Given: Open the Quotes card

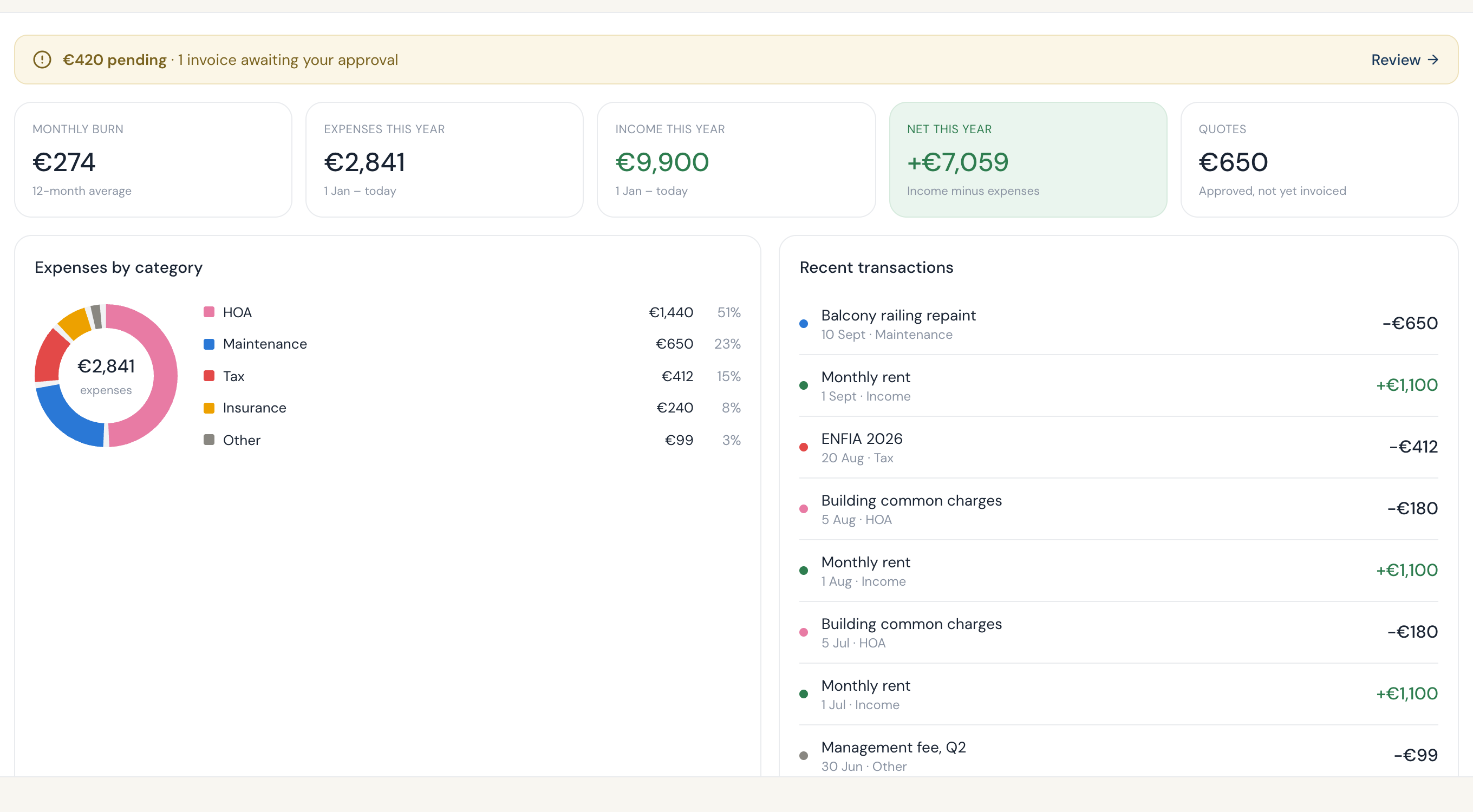Looking at the screenshot, I should pos(1319,160).
